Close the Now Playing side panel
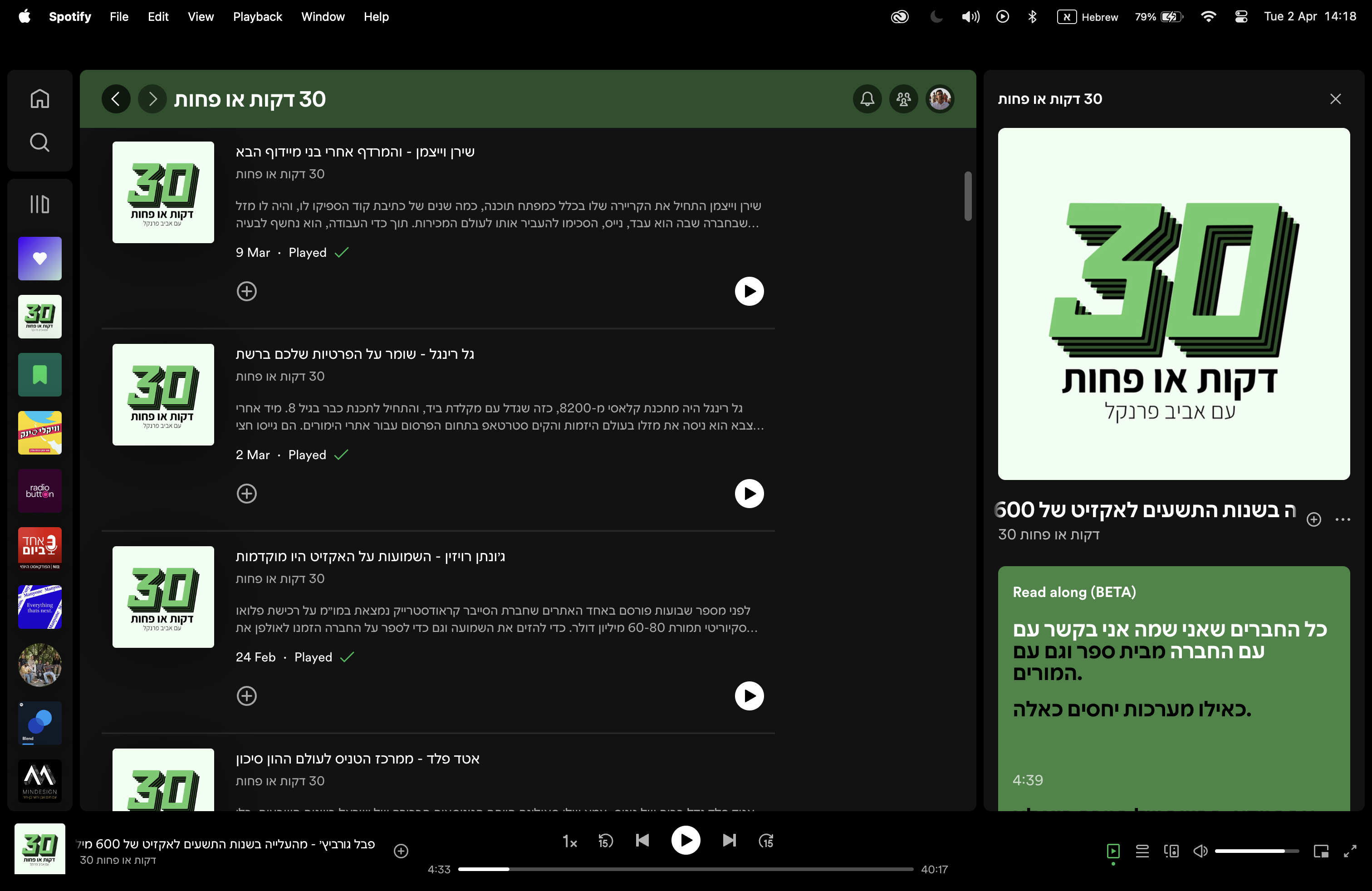Viewport: 1372px width, 891px height. pyautogui.click(x=1336, y=99)
